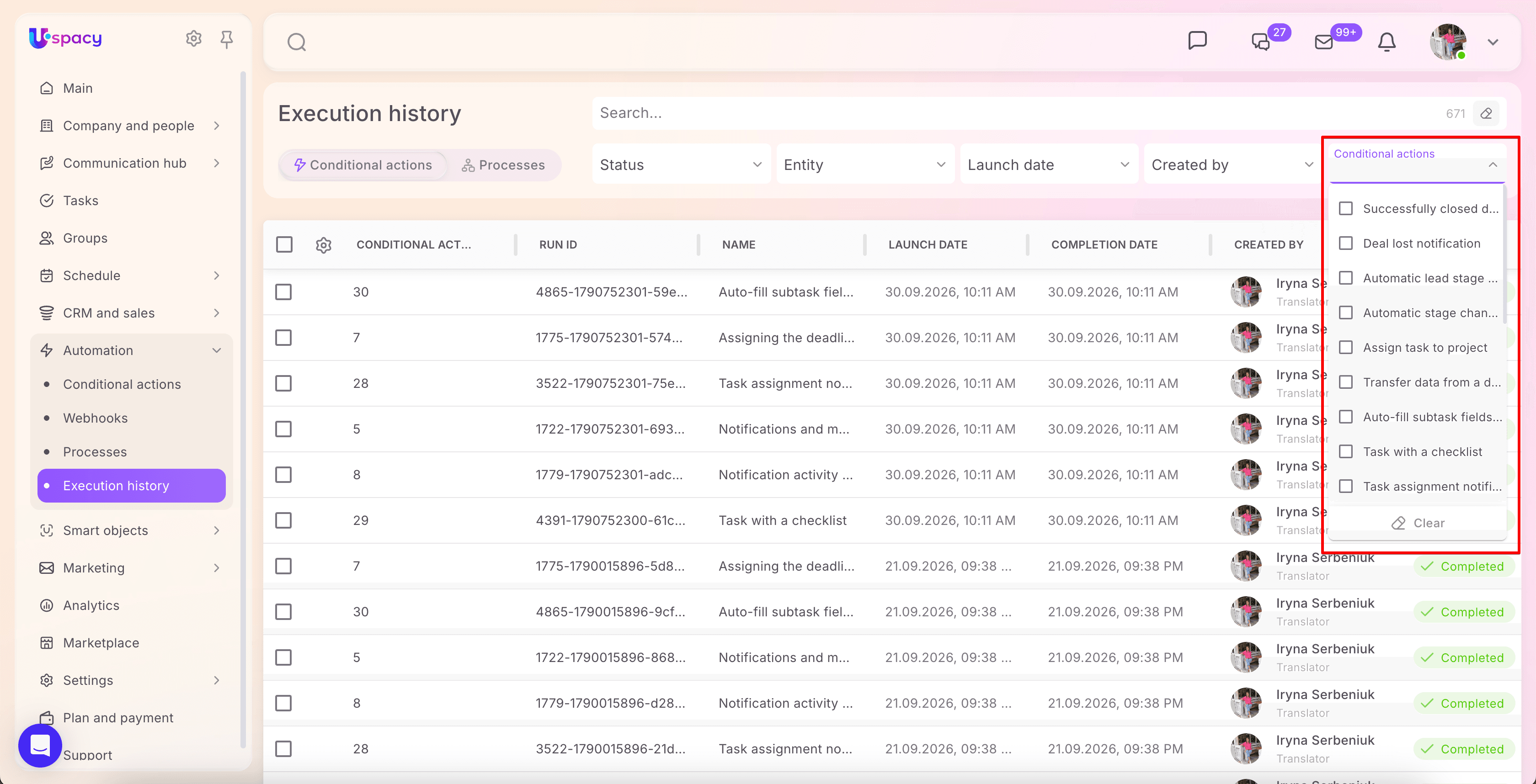Click Clear in the filter dropdown
This screenshot has width=1536, height=784.
(x=1417, y=523)
